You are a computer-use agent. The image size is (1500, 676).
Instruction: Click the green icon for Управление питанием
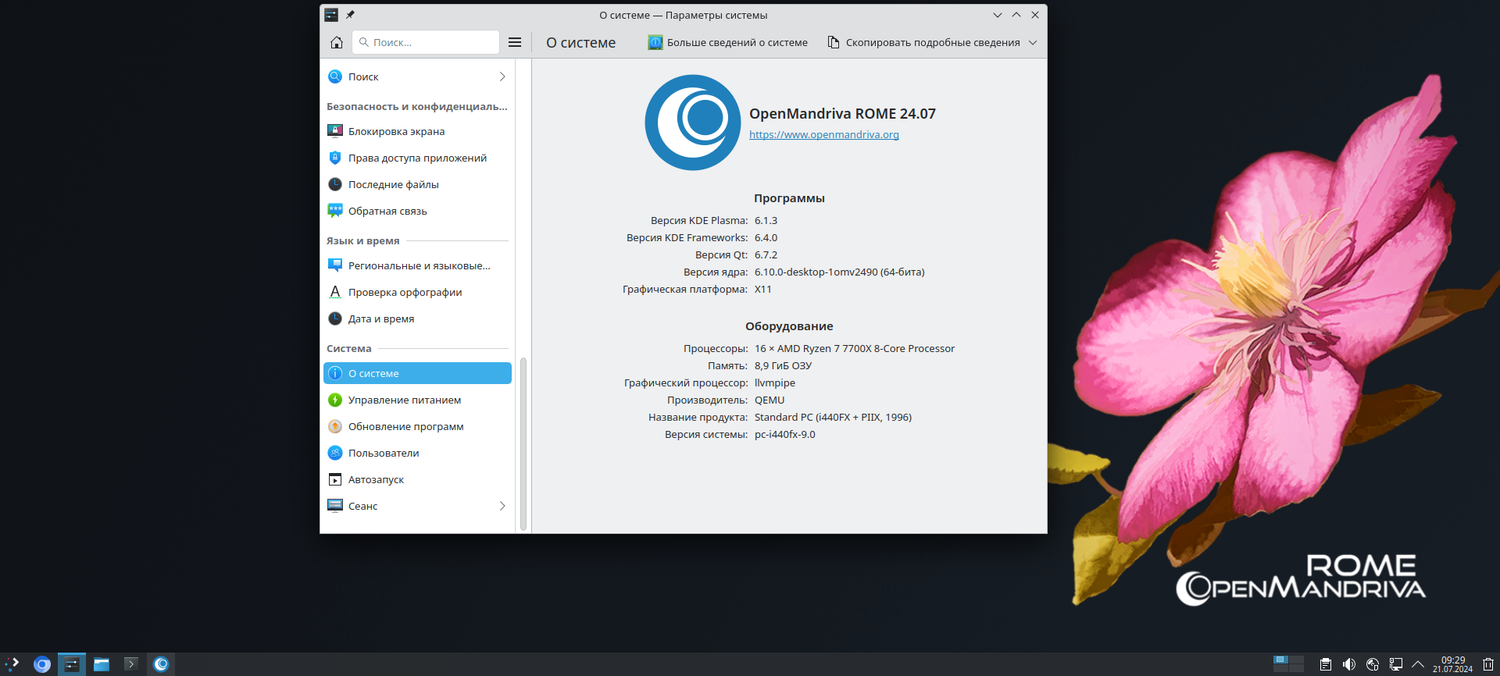point(335,400)
